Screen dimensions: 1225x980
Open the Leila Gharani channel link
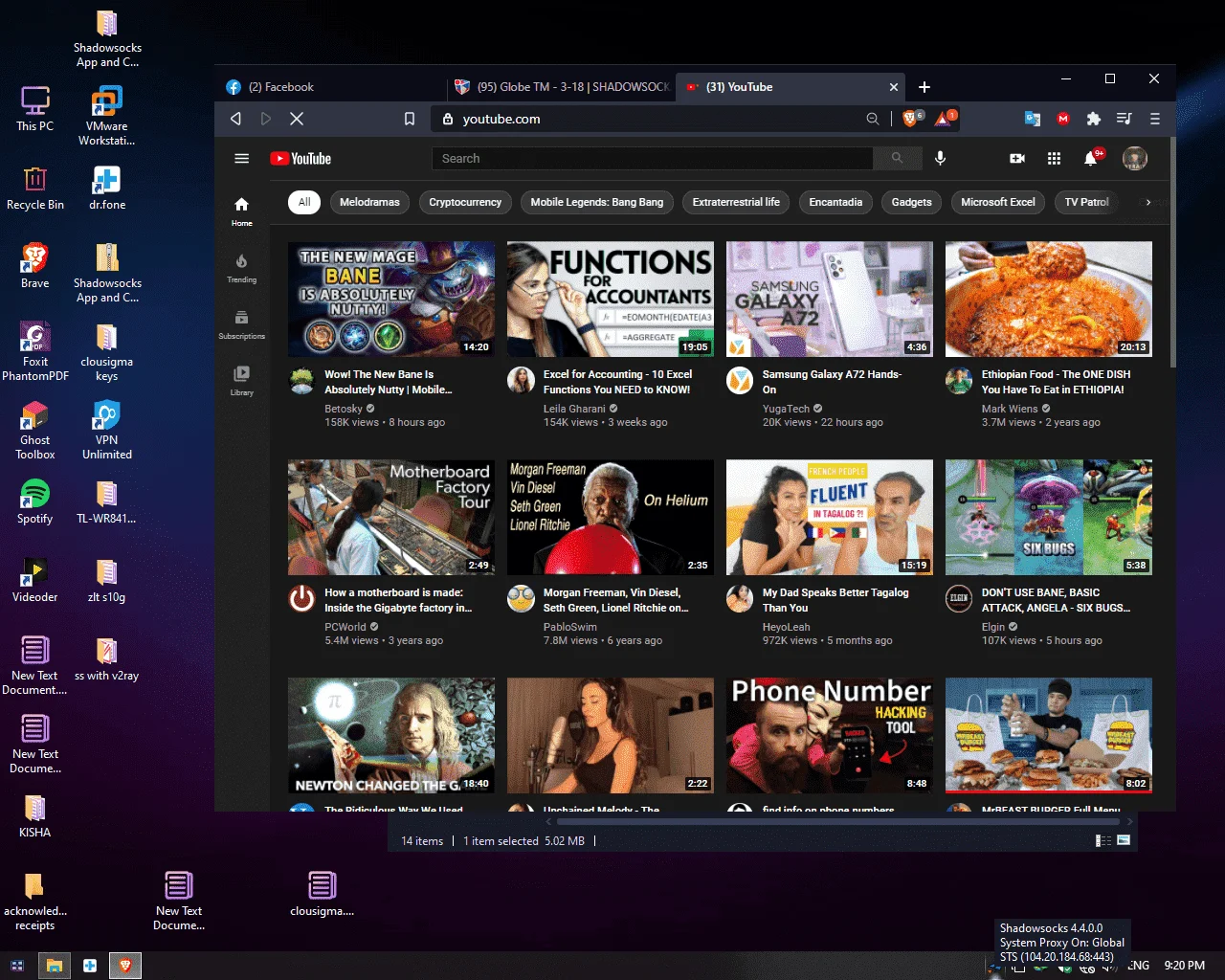point(574,409)
